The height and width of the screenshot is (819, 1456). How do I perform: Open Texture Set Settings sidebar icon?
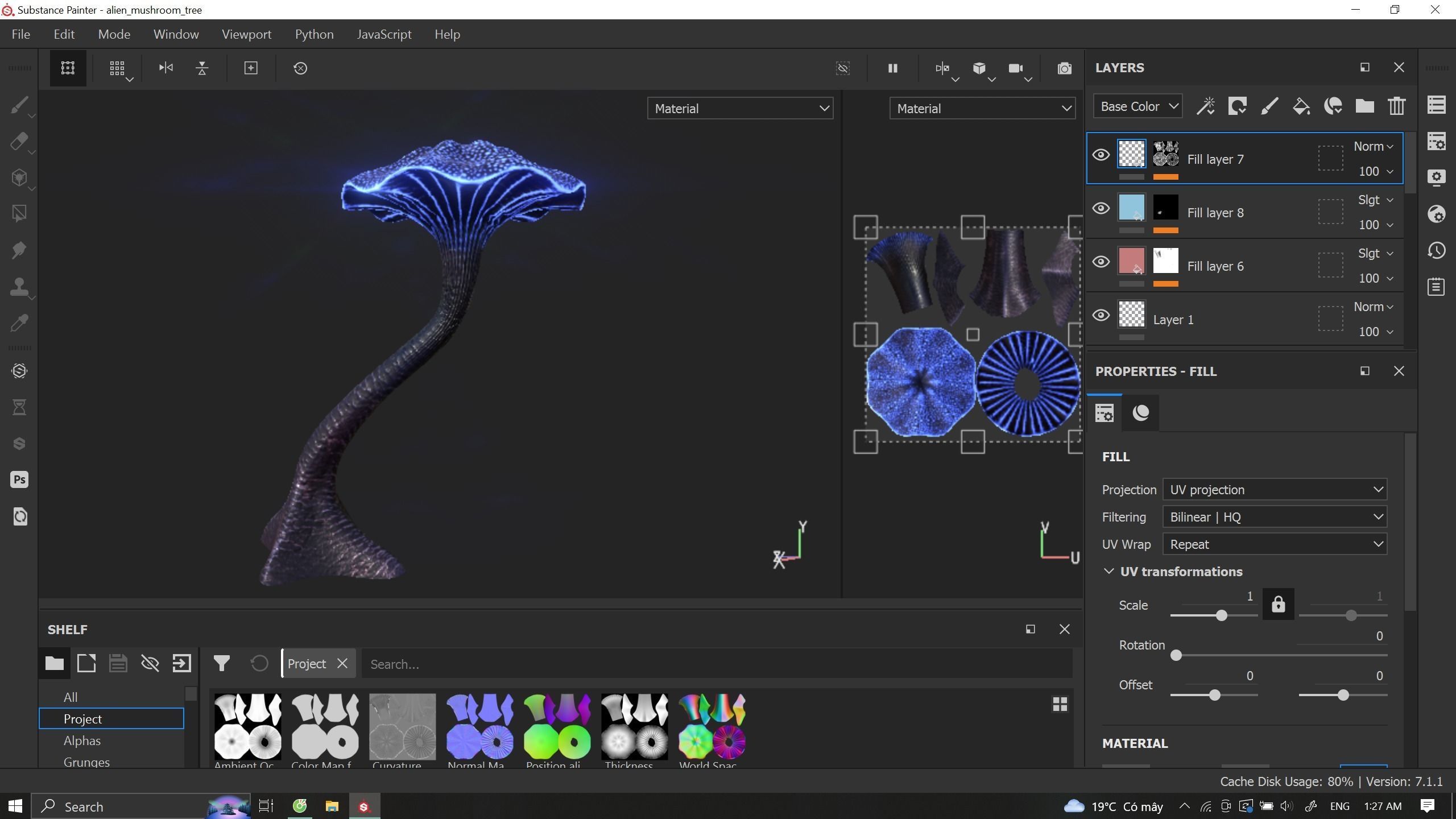1437,141
